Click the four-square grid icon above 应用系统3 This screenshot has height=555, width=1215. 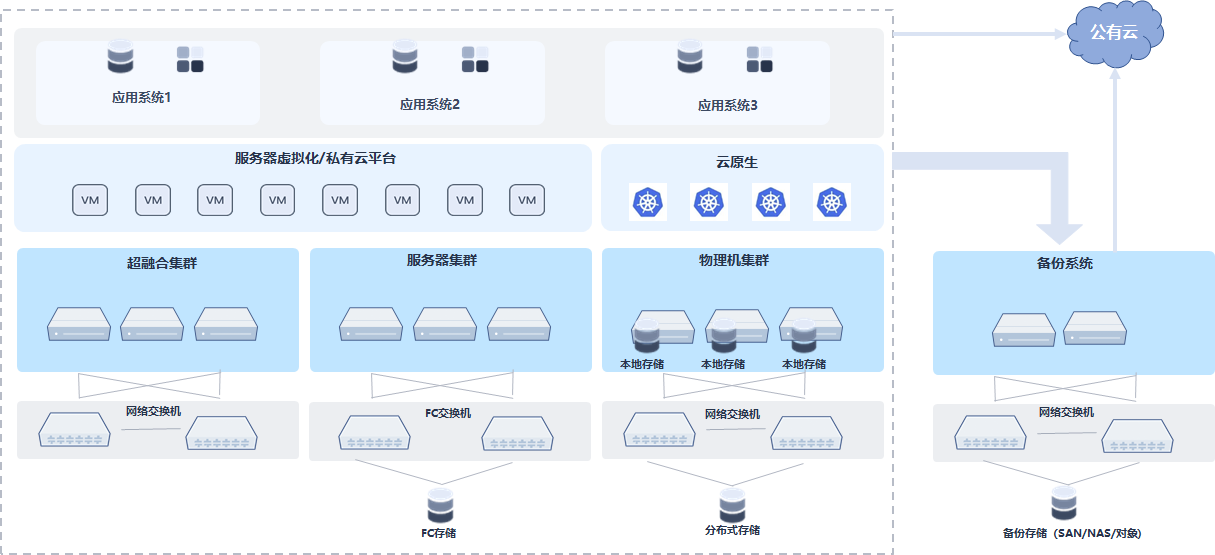coord(759,59)
